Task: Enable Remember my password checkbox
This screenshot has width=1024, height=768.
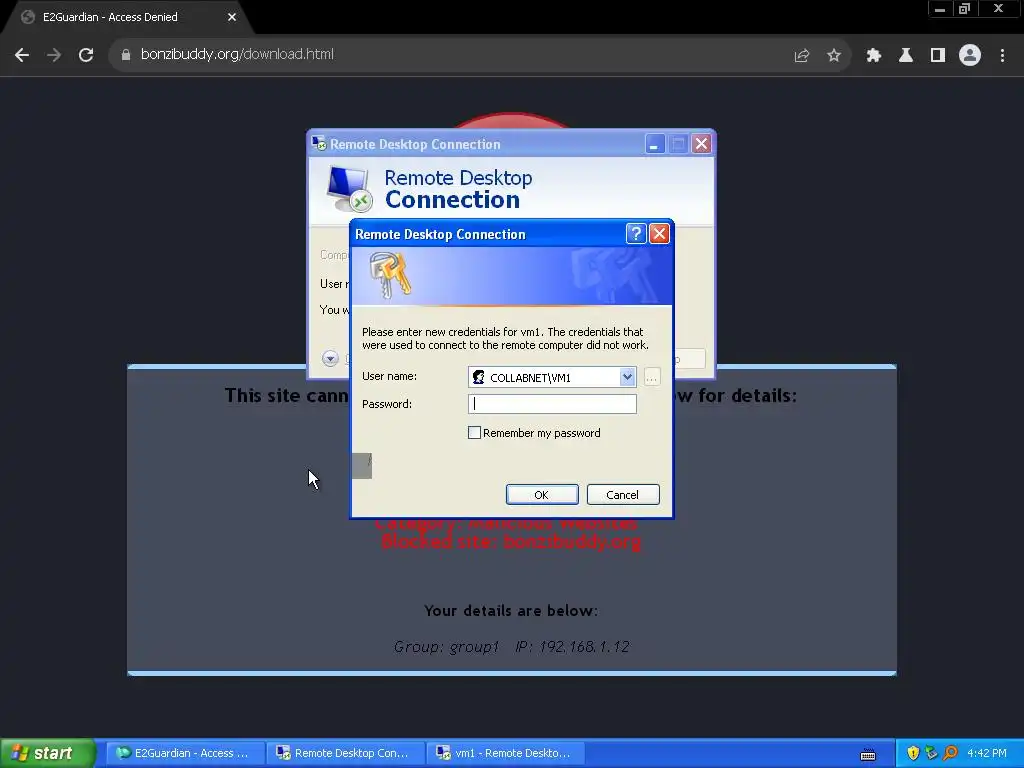Action: pyautogui.click(x=475, y=432)
